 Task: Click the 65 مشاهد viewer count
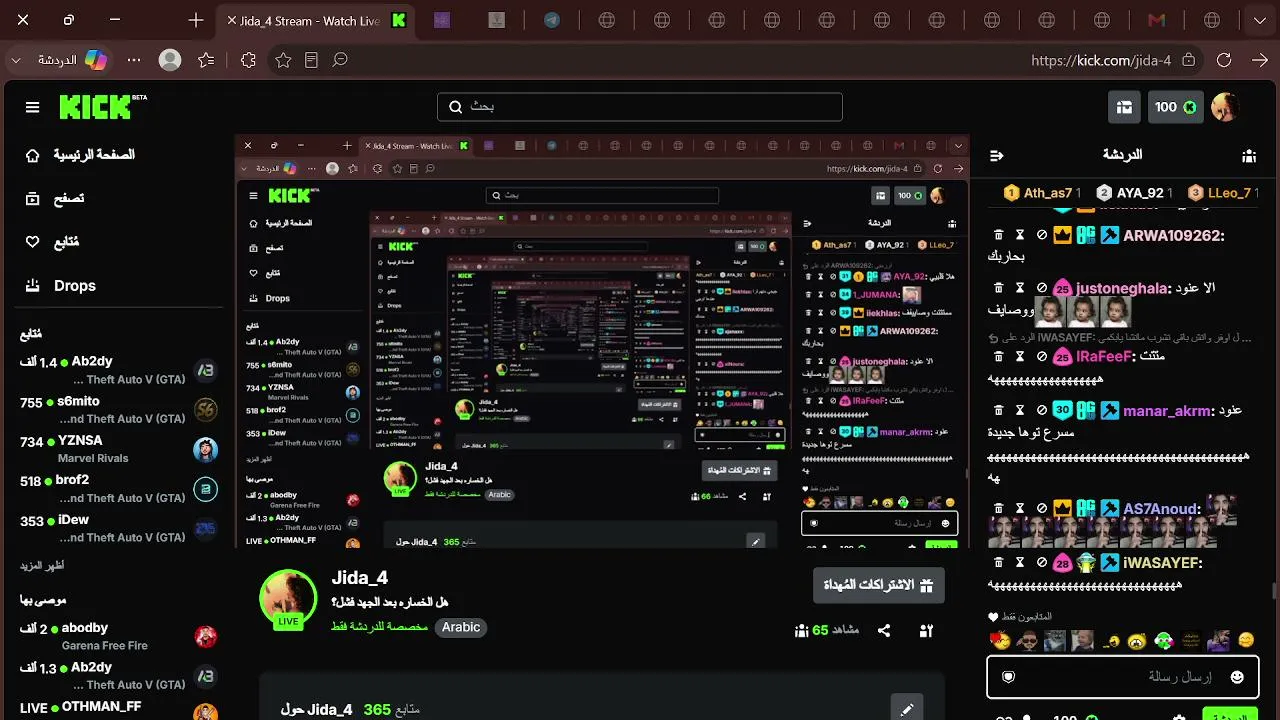826,631
